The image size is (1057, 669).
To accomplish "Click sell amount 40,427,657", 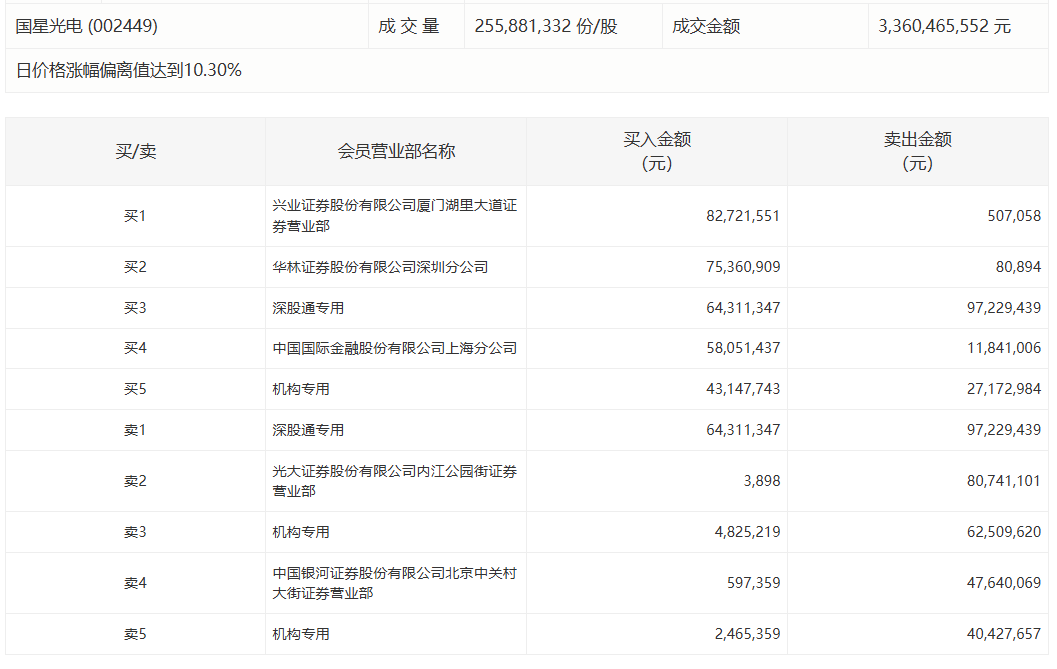I will click(1004, 635).
